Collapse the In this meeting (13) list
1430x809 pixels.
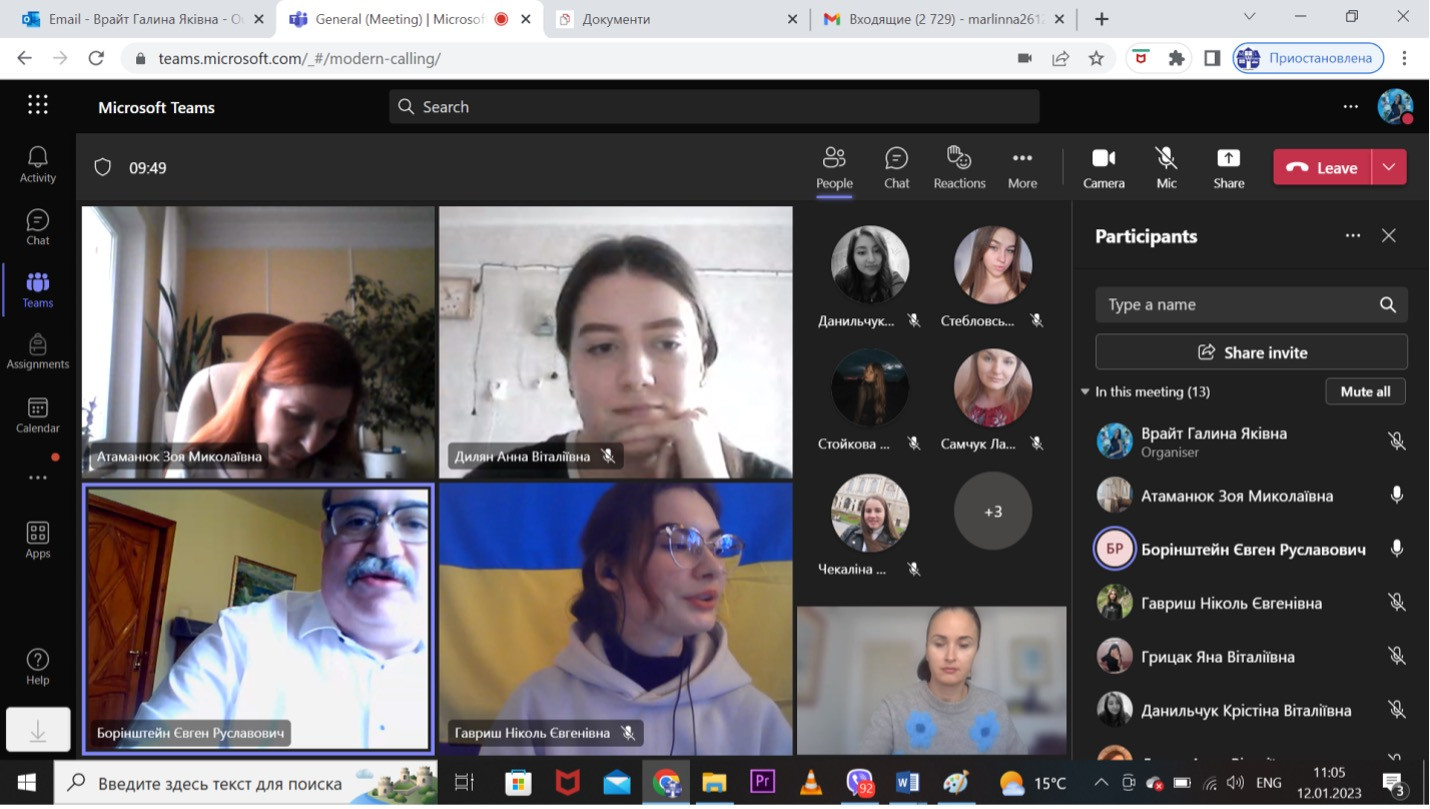pyautogui.click(x=1085, y=392)
